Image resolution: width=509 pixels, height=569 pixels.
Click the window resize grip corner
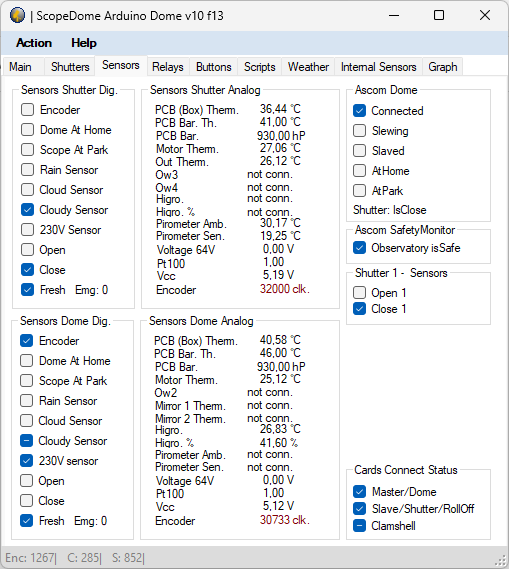point(501,561)
